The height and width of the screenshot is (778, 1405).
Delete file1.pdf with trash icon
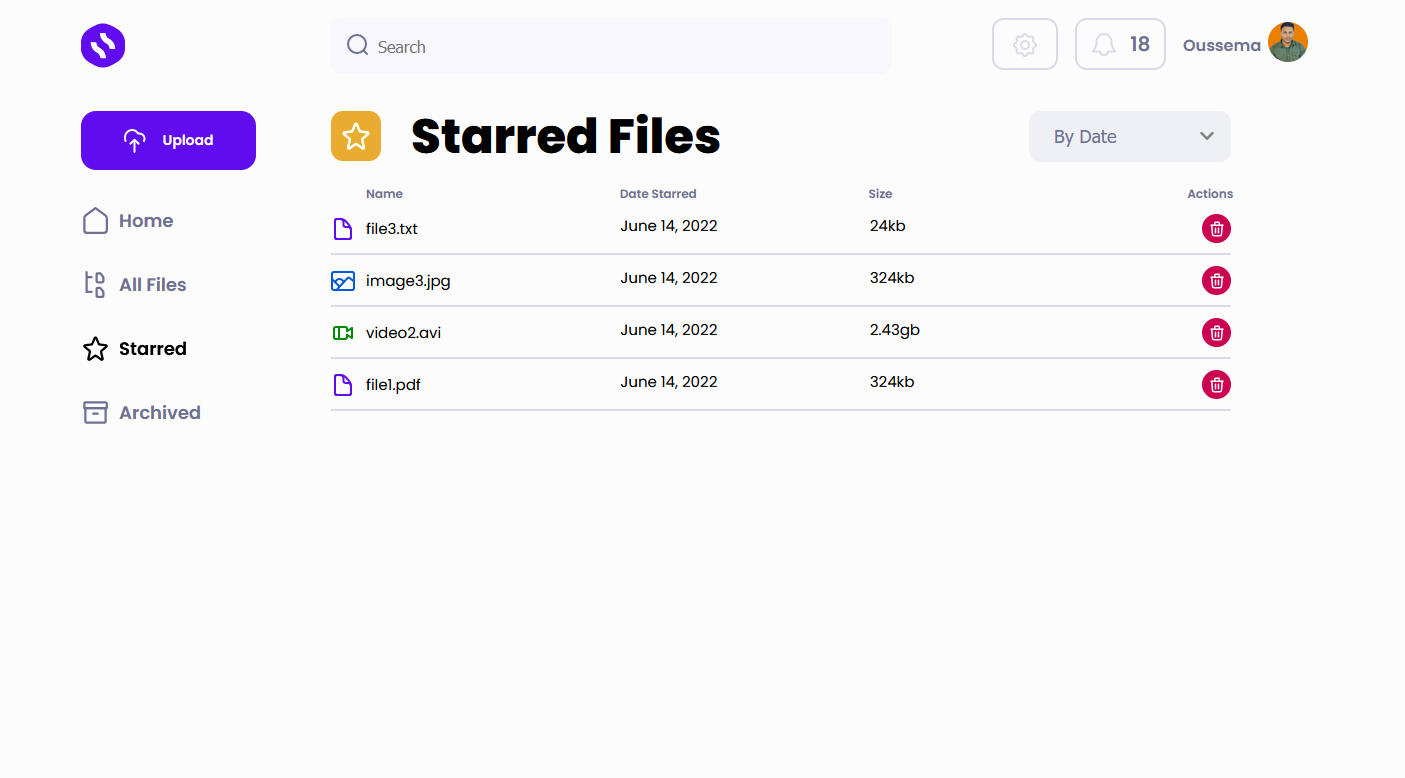point(1216,385)
